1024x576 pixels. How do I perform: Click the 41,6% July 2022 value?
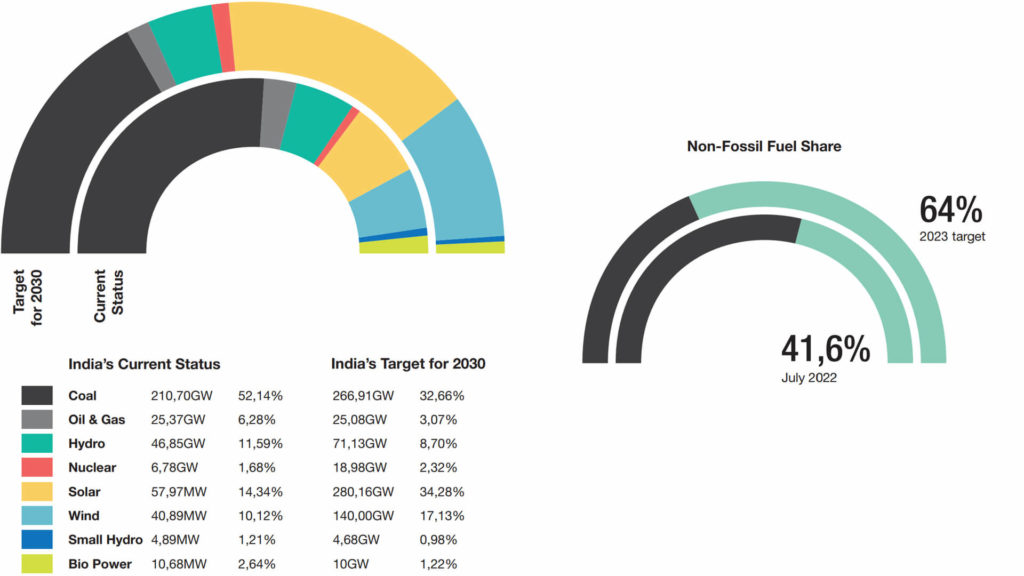pyautogui.click(x=825, y=349)
